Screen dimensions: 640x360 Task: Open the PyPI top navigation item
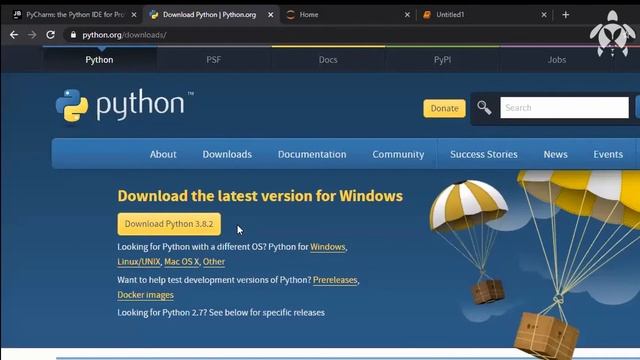(x=442, y=60)
